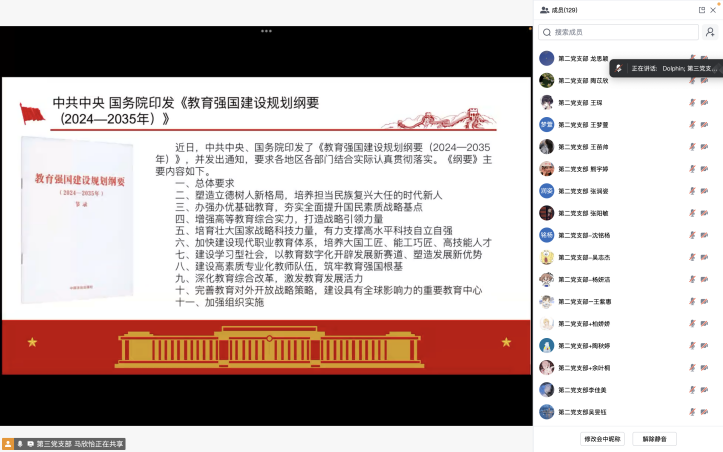Screen dimensions: 723x452
Task: Close the members panel
Action: point(713,10)
